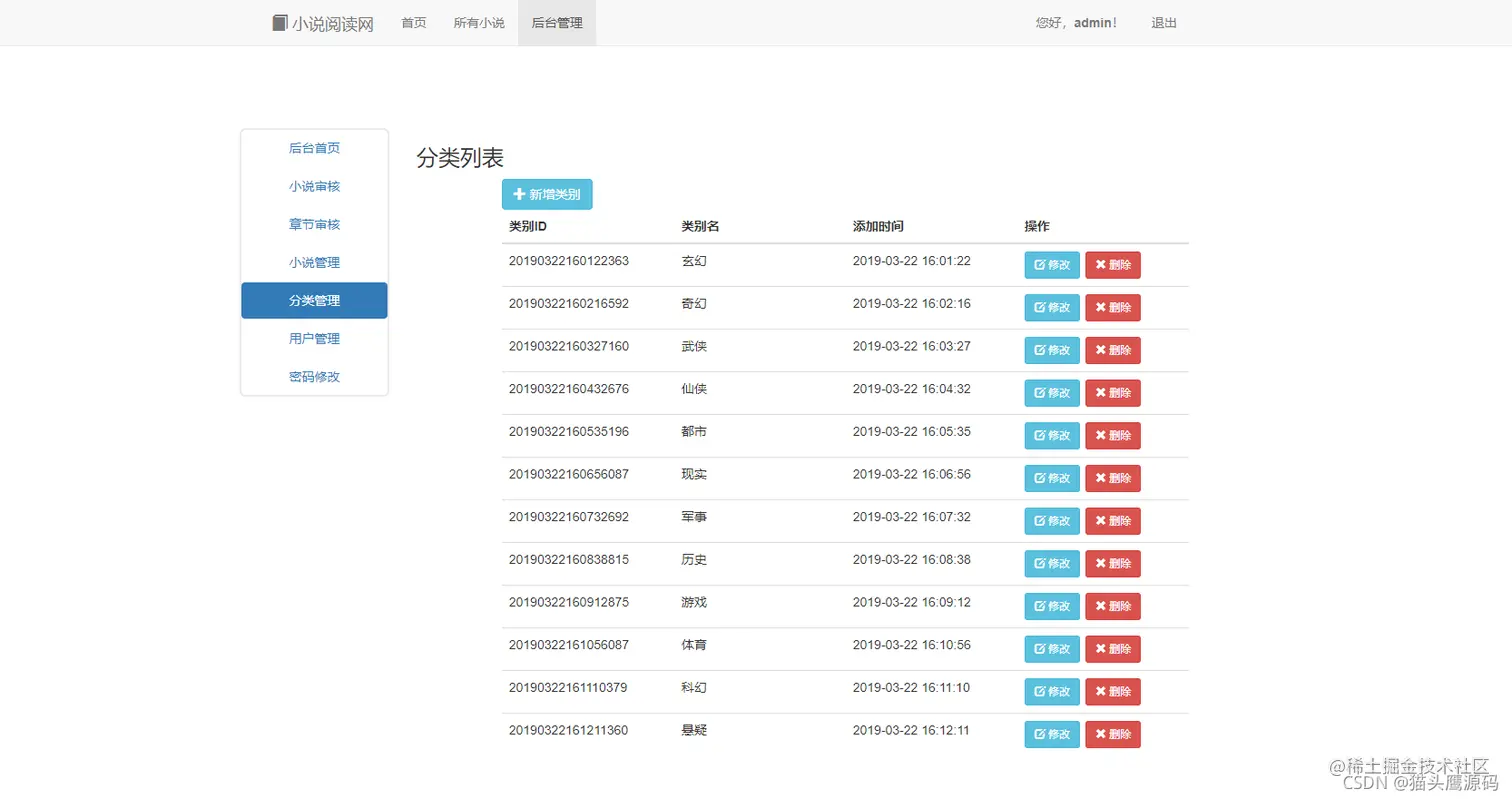Screen dimensions: 1512x799
Task: Open 后台首页 in the sidebar
Action: pos(314,148)
